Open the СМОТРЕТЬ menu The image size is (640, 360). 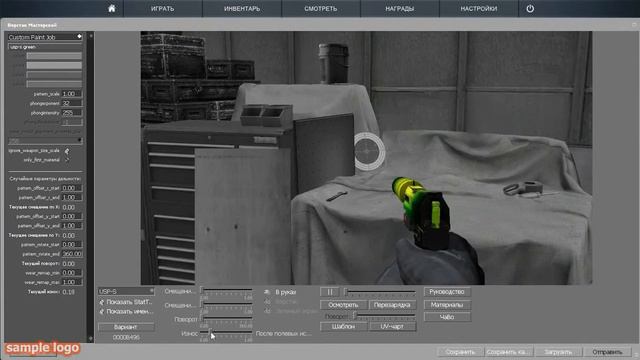coord(321,9)
